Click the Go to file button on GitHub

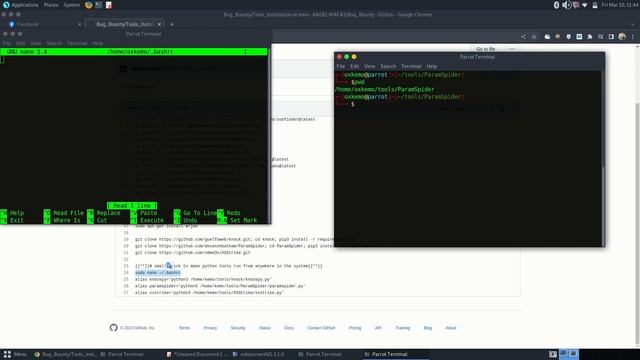(485, 49)
